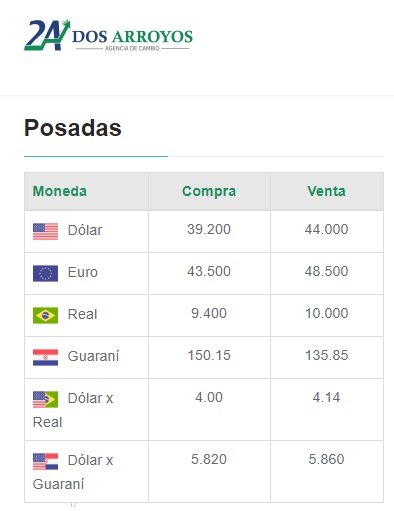
Task: Click the Guaraní currency label
Action: click(93, 356)
